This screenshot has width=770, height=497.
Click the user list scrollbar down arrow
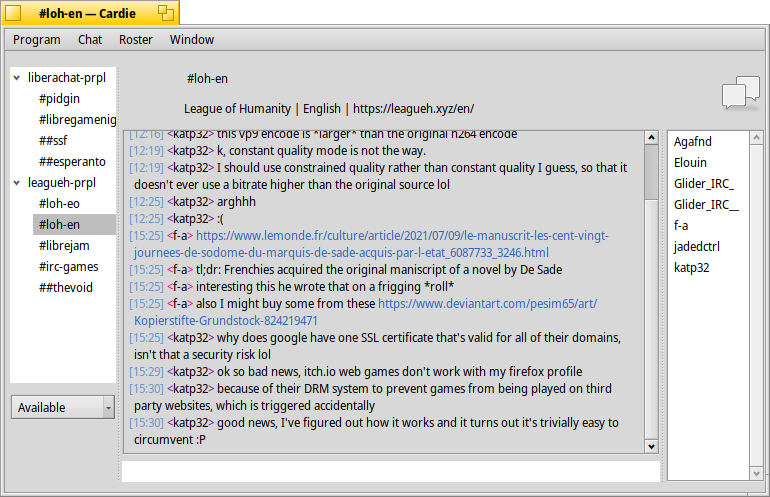tap(756, 474)
